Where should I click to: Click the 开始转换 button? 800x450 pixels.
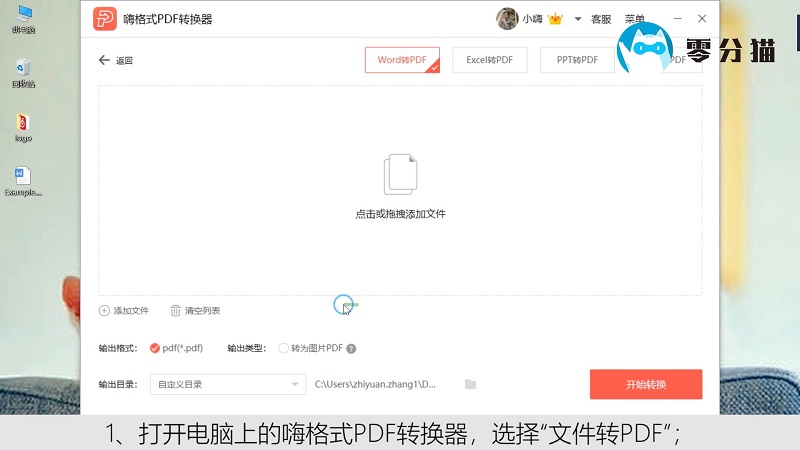[x=646, y=384]
